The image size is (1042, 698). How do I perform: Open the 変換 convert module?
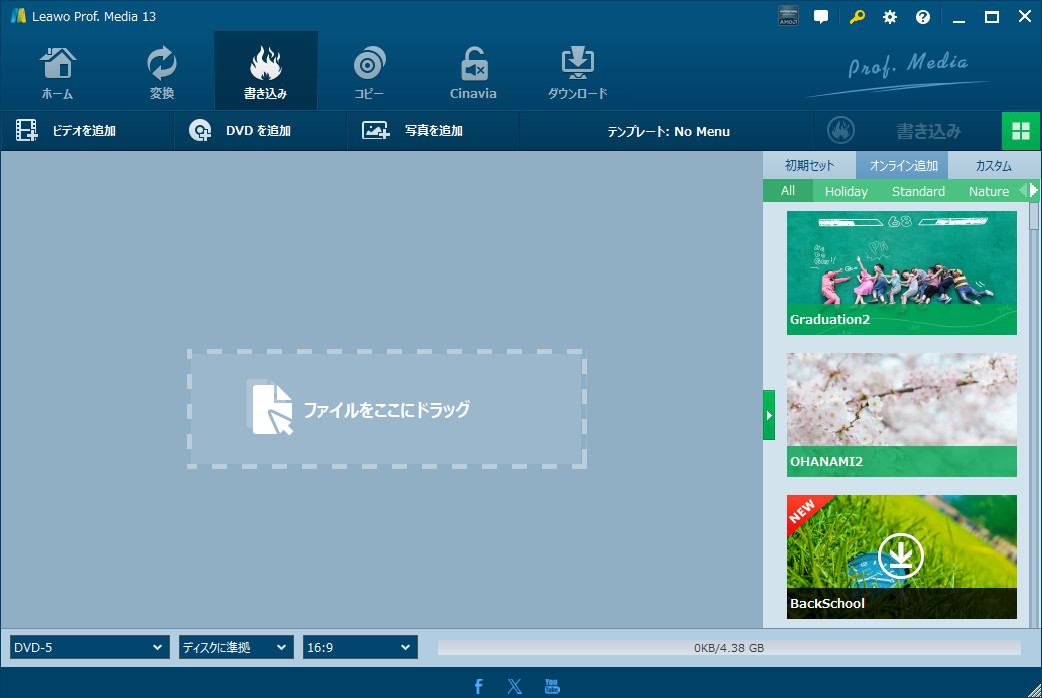tap(161, 72)
